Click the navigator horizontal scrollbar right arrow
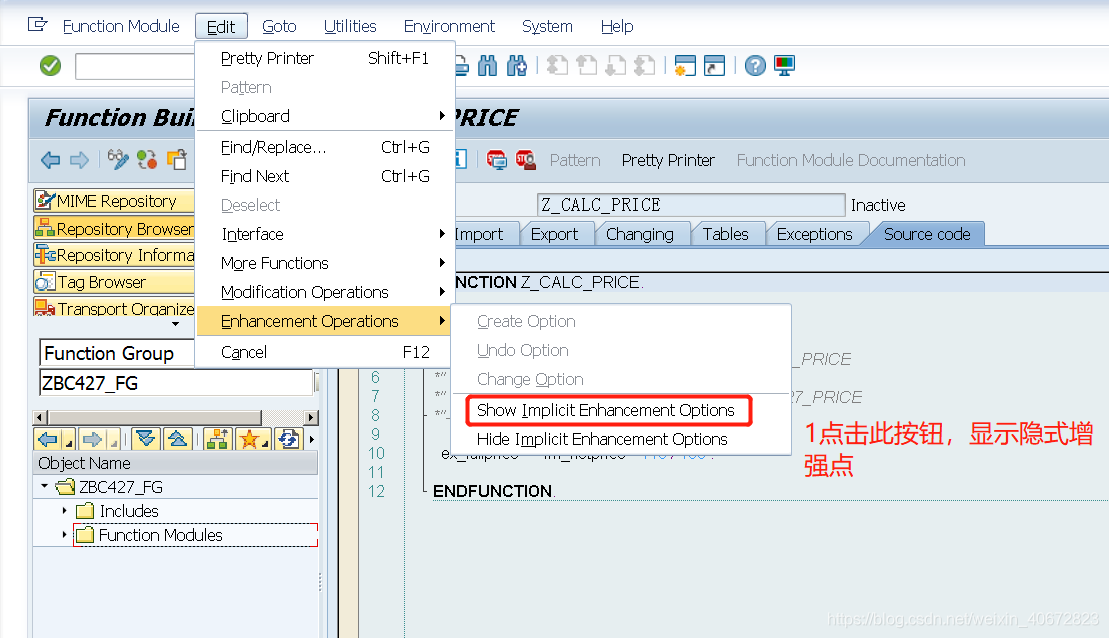1109x638 pixels. point(310,417)
